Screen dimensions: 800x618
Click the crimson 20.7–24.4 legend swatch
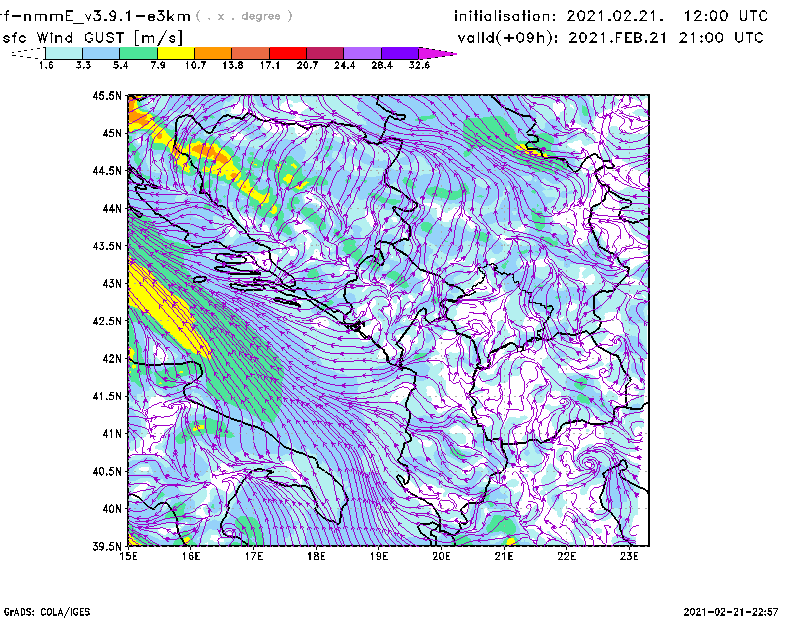tap(326, 53)
